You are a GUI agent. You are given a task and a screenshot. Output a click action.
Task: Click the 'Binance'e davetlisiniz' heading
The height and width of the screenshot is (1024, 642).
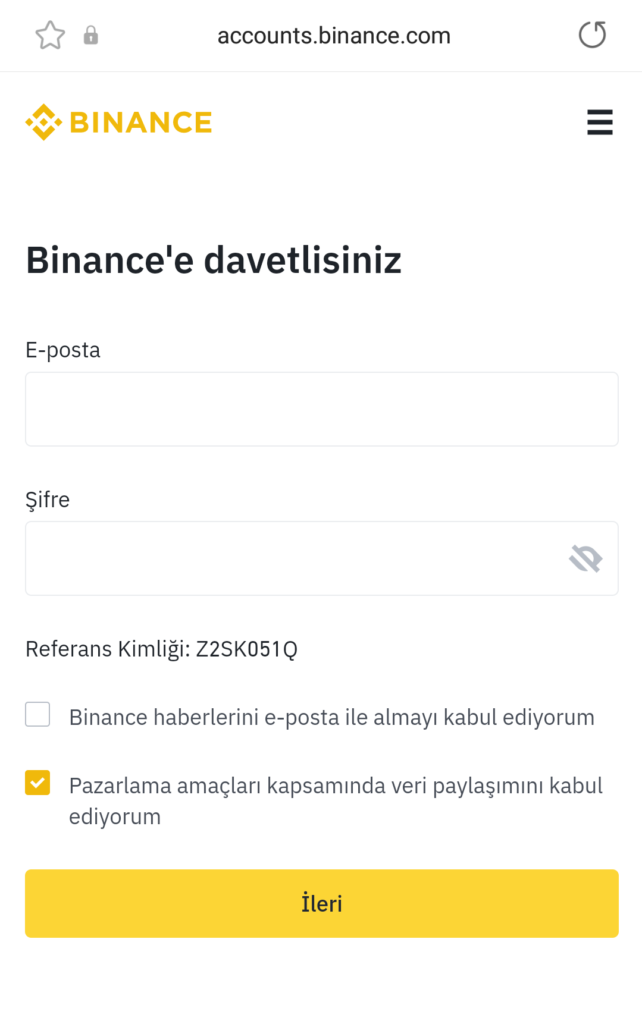click(x=213, y=261)
